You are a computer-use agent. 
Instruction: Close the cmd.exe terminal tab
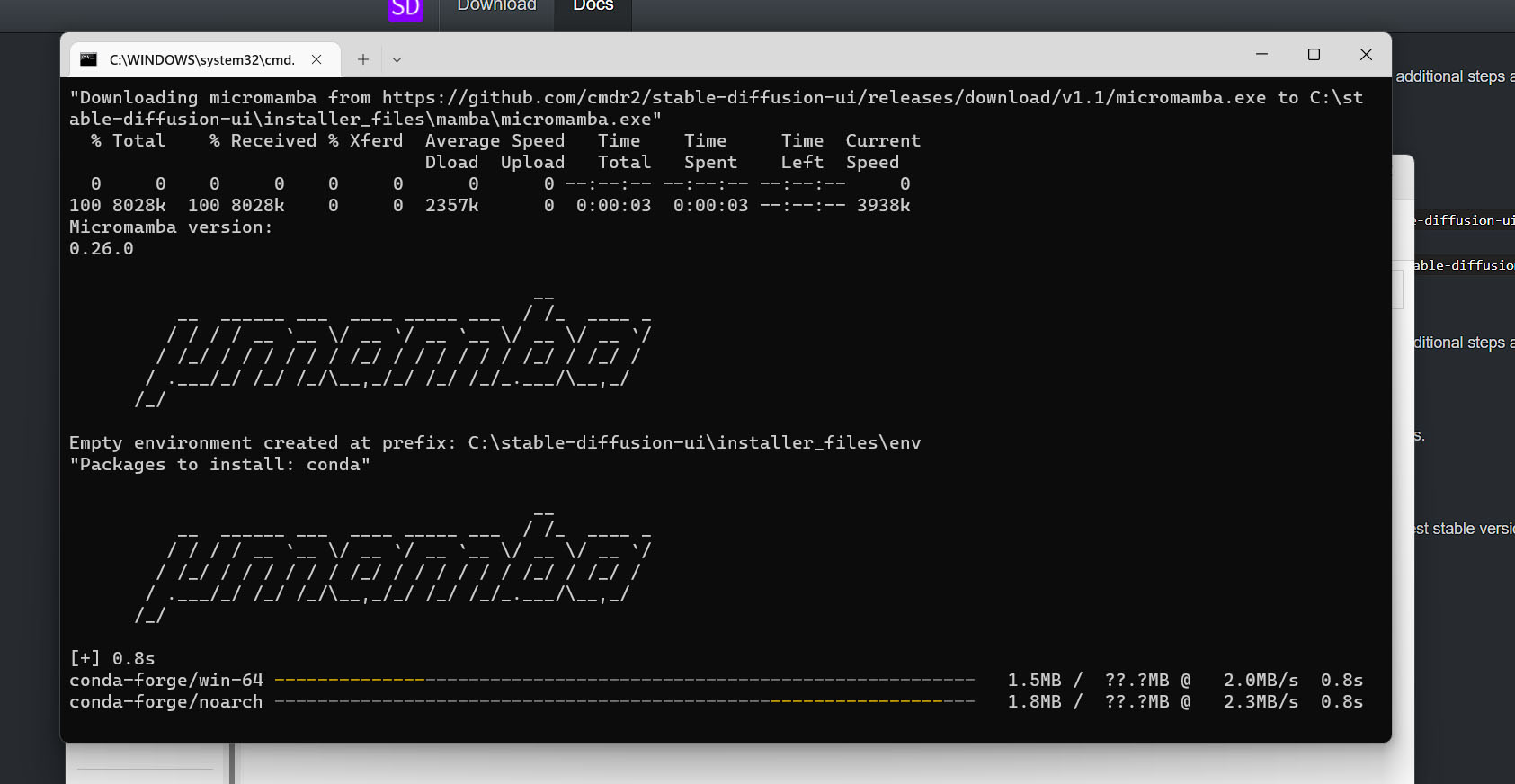pos(316,59)
